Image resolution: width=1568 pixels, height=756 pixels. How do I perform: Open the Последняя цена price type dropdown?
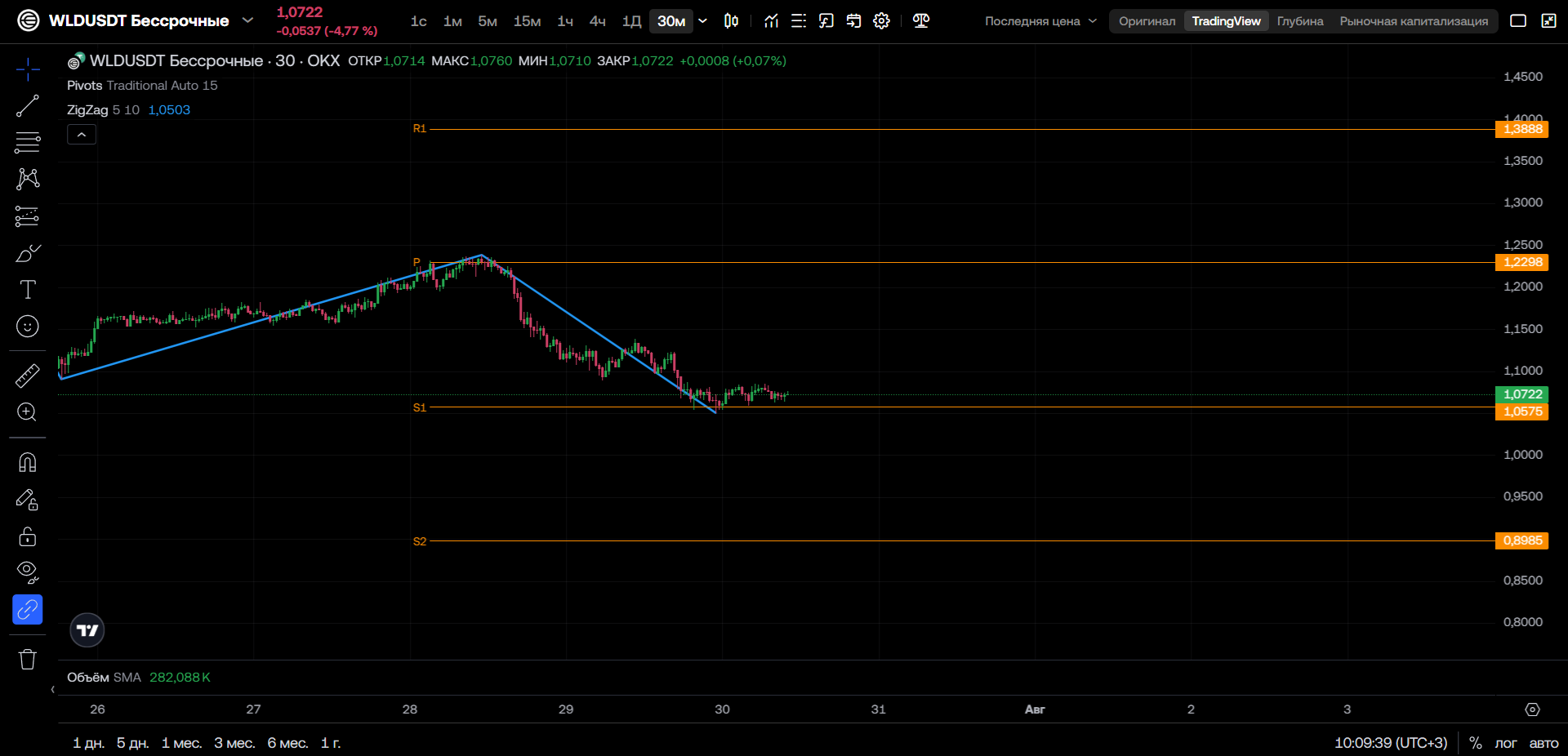pos(1040,21)
